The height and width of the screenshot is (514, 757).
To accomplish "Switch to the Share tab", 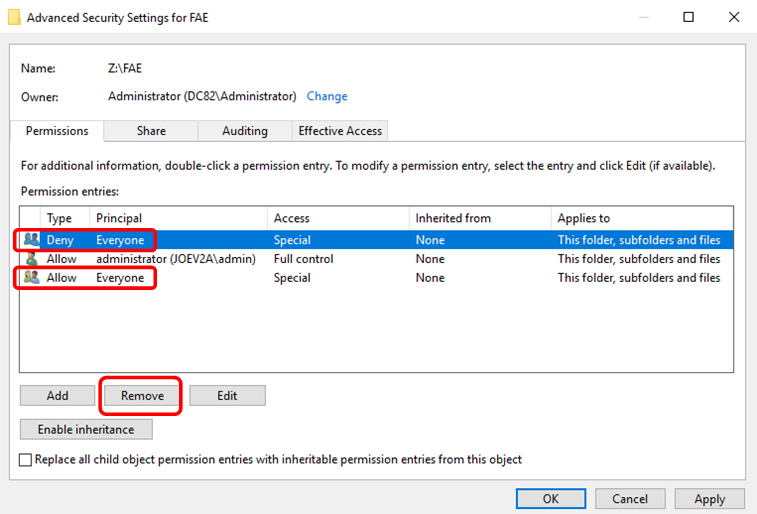I will (x=151, y=131).
